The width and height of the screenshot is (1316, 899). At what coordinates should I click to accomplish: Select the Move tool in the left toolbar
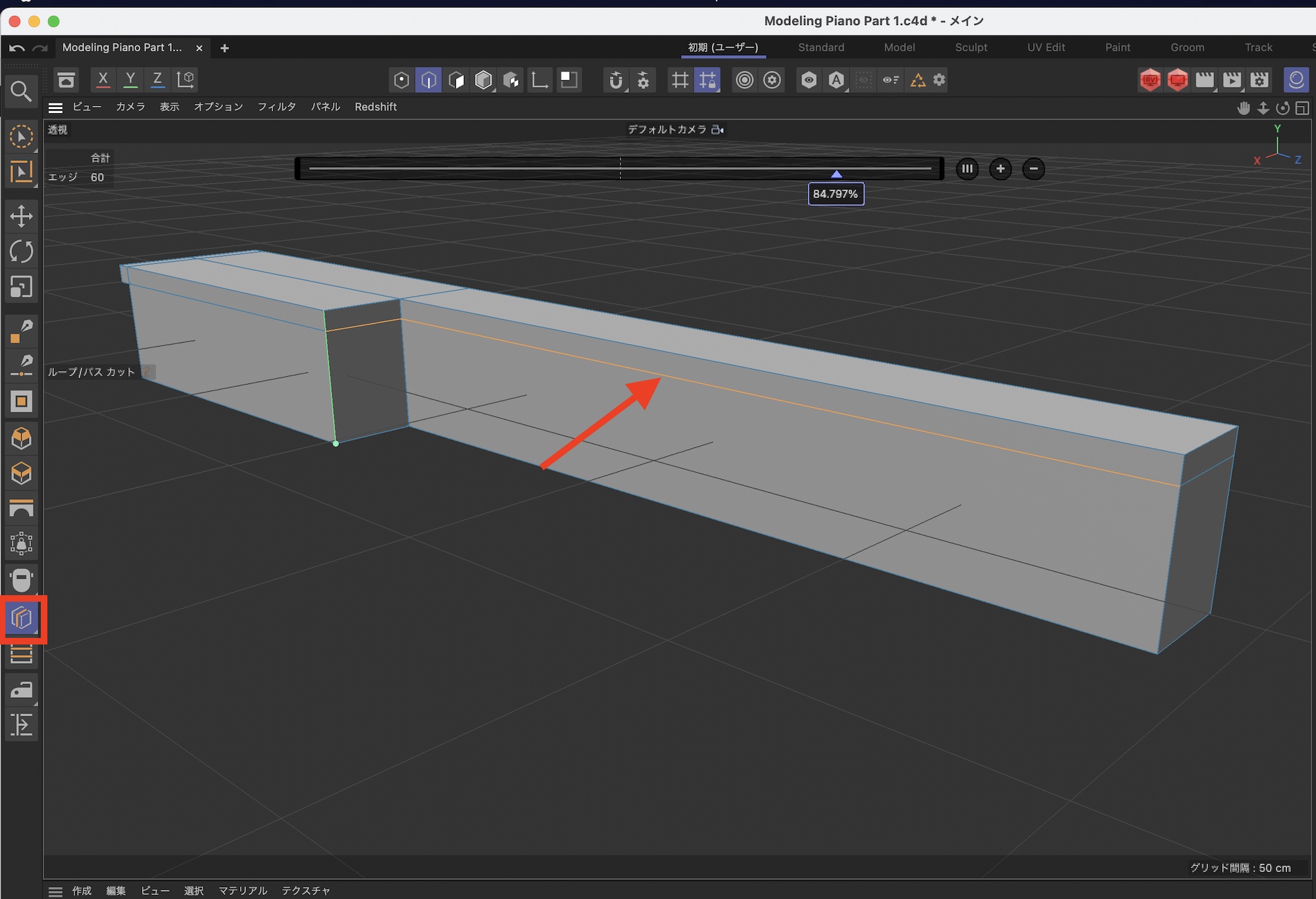pos(21,216)
